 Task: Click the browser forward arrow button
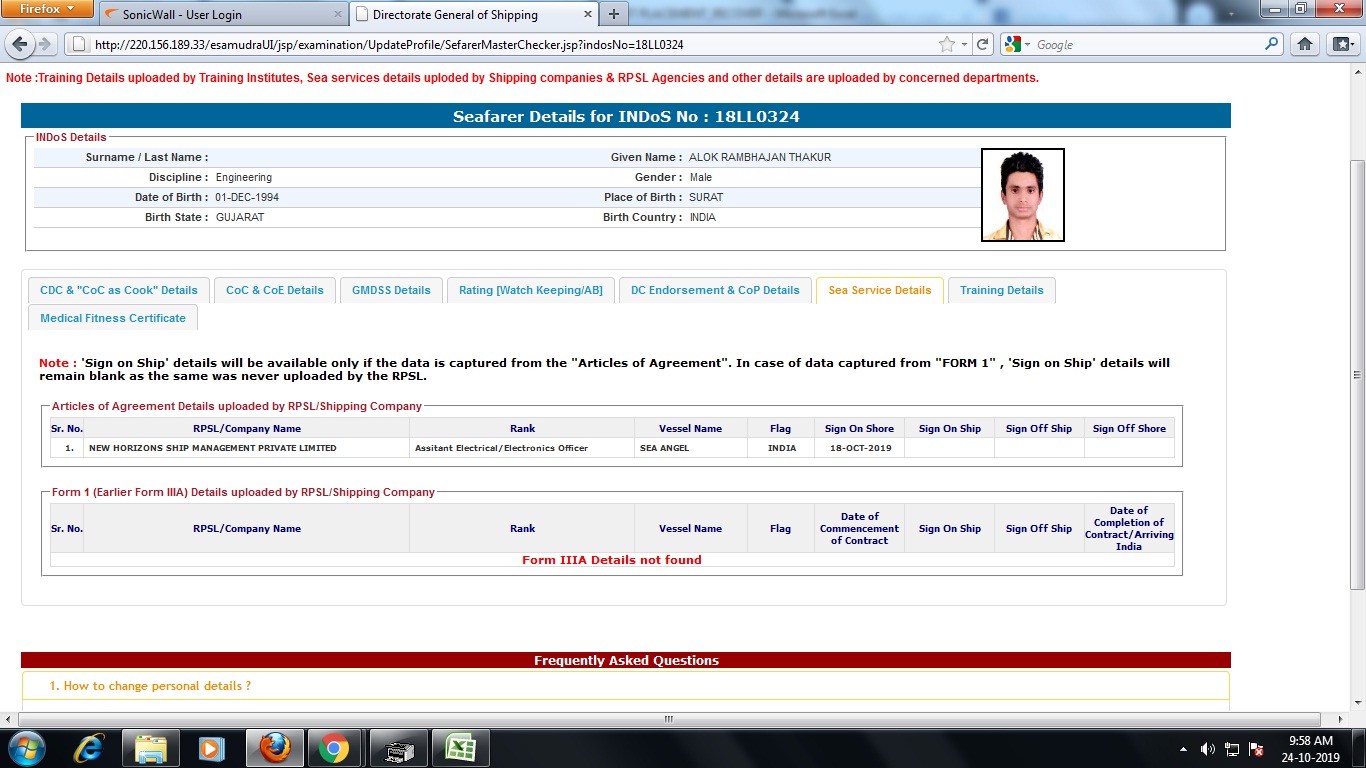[44, 45]
